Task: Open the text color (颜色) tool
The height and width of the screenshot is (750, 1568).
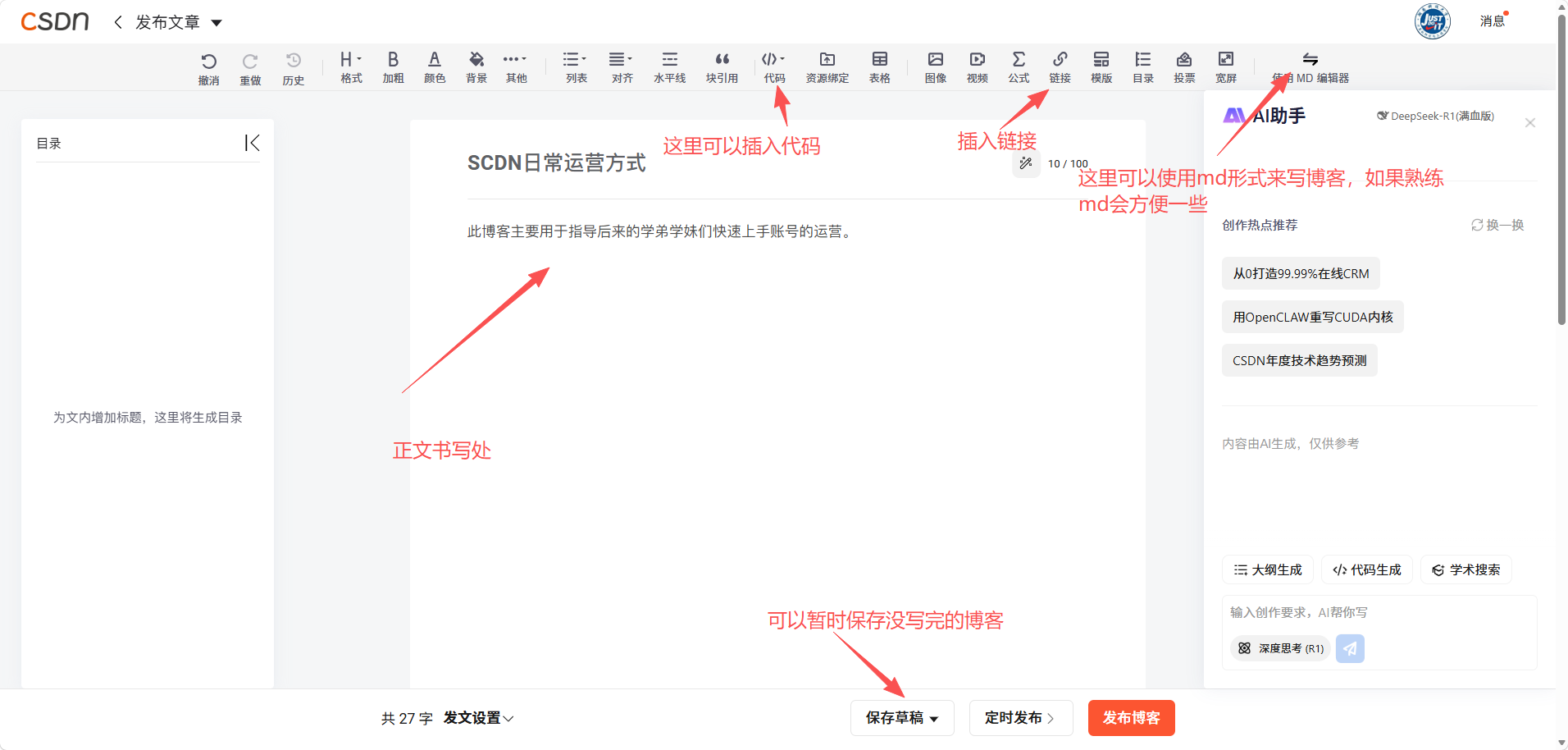Action: (x=435, y=66)
